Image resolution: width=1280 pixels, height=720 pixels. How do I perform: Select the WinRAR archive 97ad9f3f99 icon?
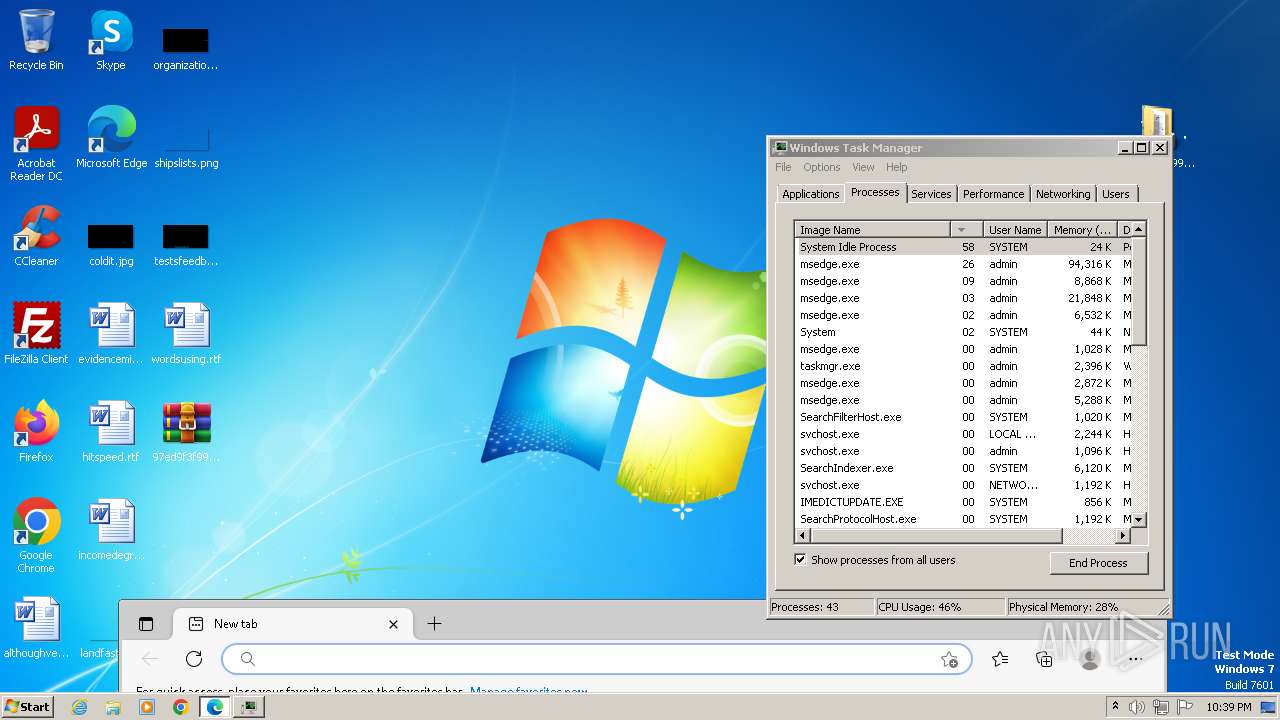click(186, 432)
